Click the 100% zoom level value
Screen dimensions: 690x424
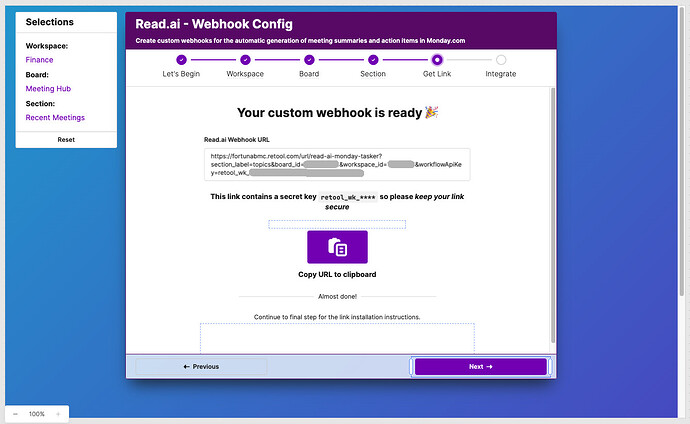tap(37, 414)
